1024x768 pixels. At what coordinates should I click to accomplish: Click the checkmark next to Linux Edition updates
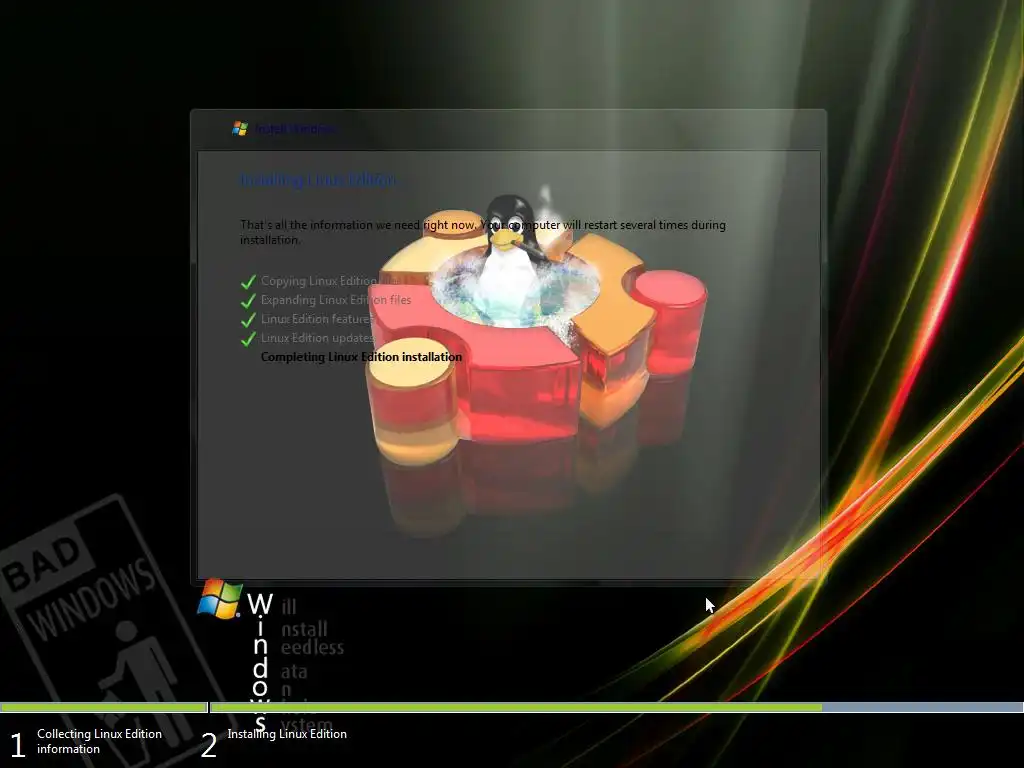tap(248, 338)
